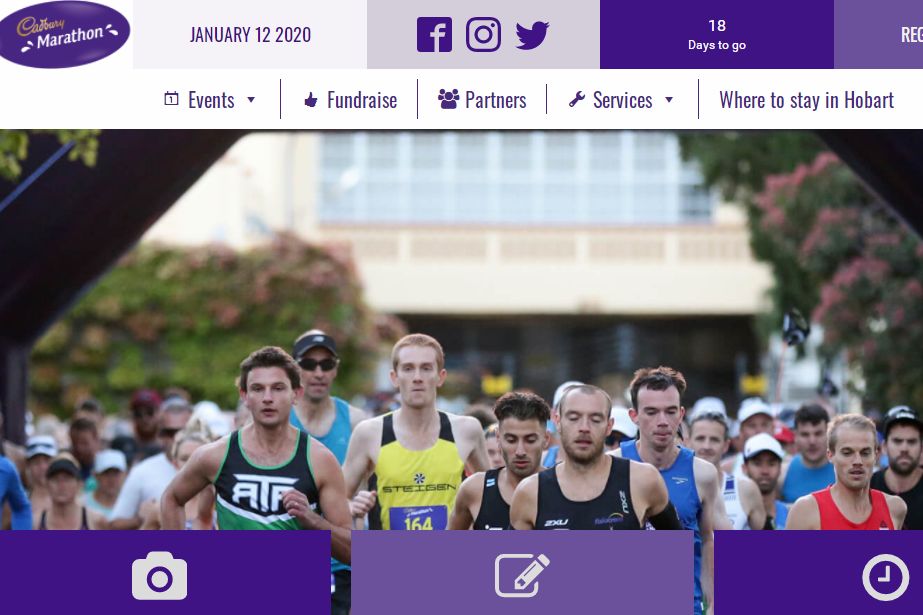Open Where to stay in Hobart
Viewport: 923px width, 615px height.
pyautogui.click(x=806, y=100)
